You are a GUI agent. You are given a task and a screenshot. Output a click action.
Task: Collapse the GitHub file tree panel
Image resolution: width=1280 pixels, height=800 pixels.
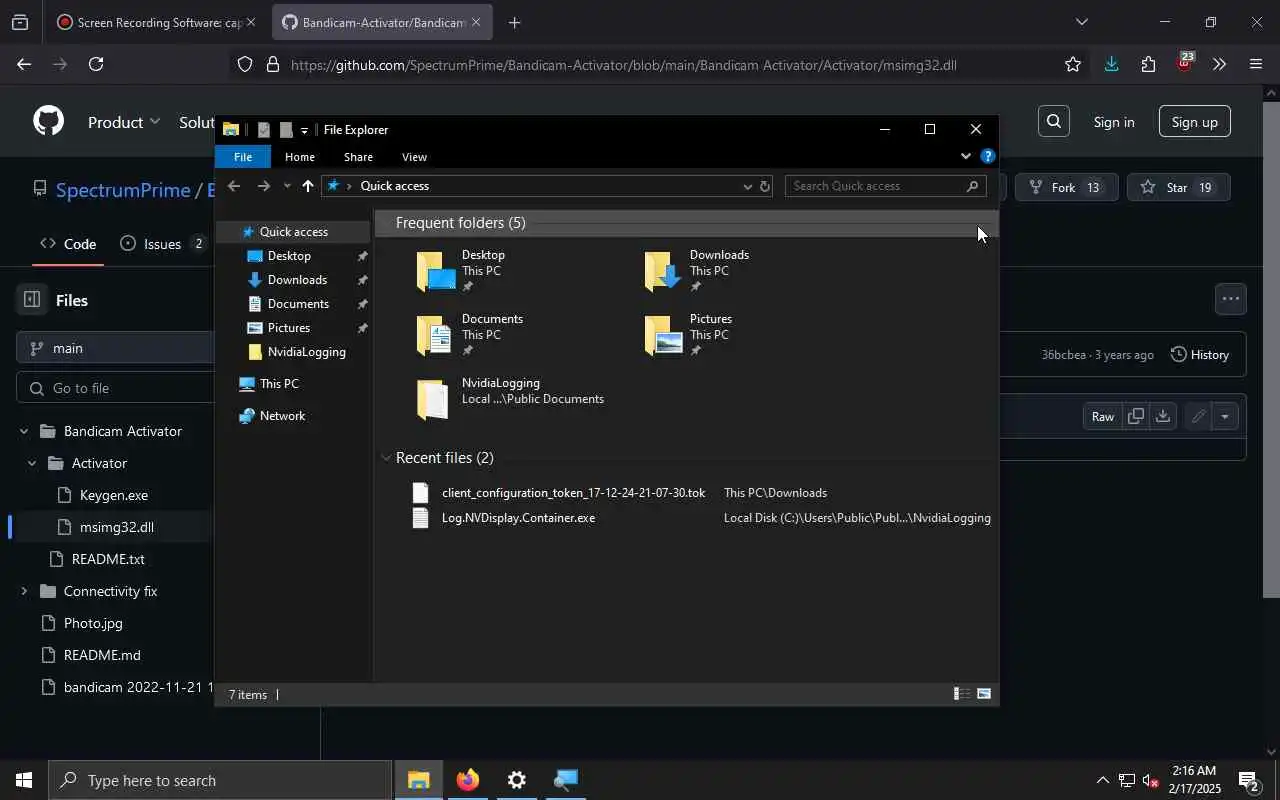click(x=31, y=299)
